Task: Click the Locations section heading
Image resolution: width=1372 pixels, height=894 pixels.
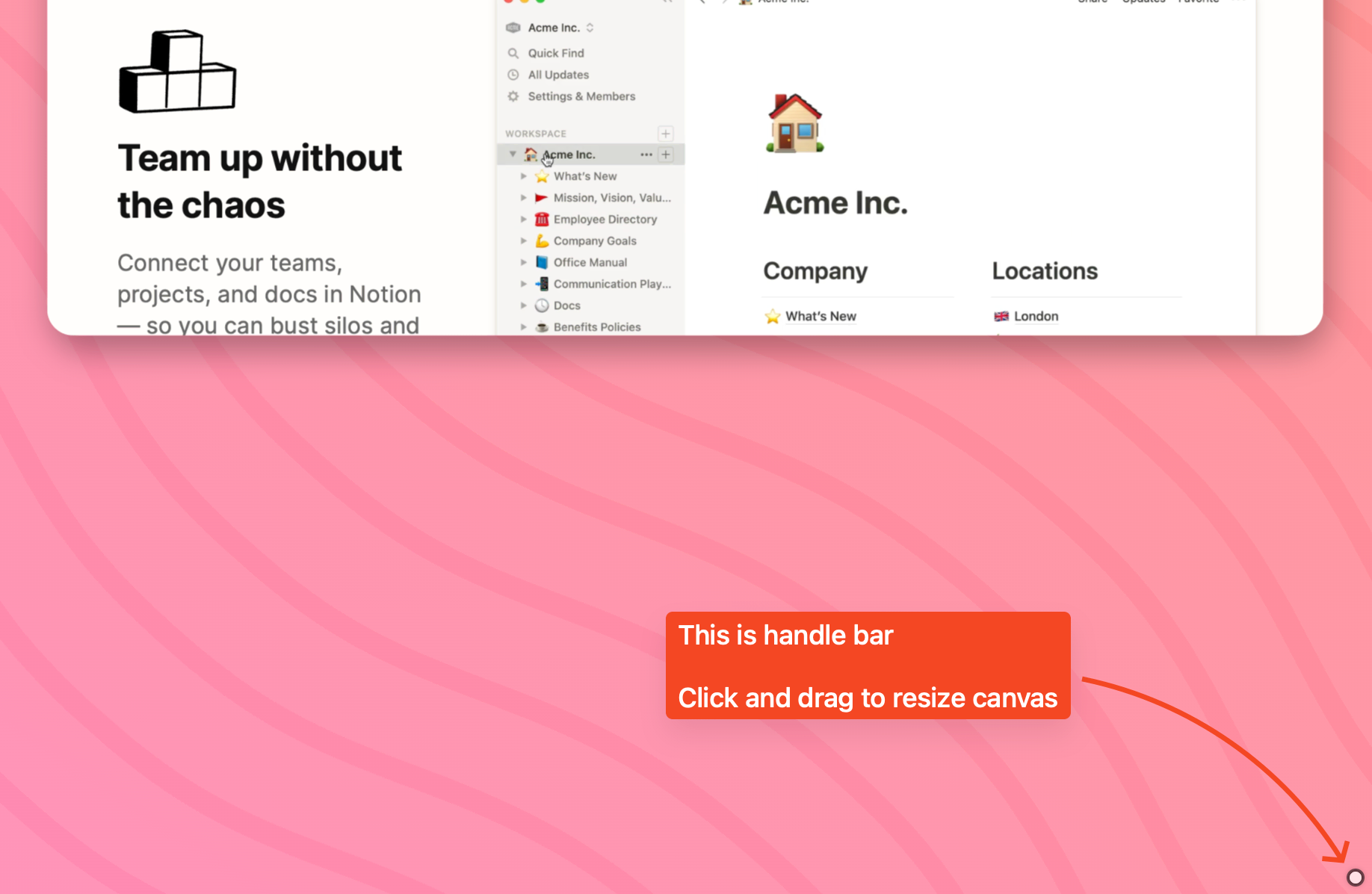Action: click(1045, 271)
